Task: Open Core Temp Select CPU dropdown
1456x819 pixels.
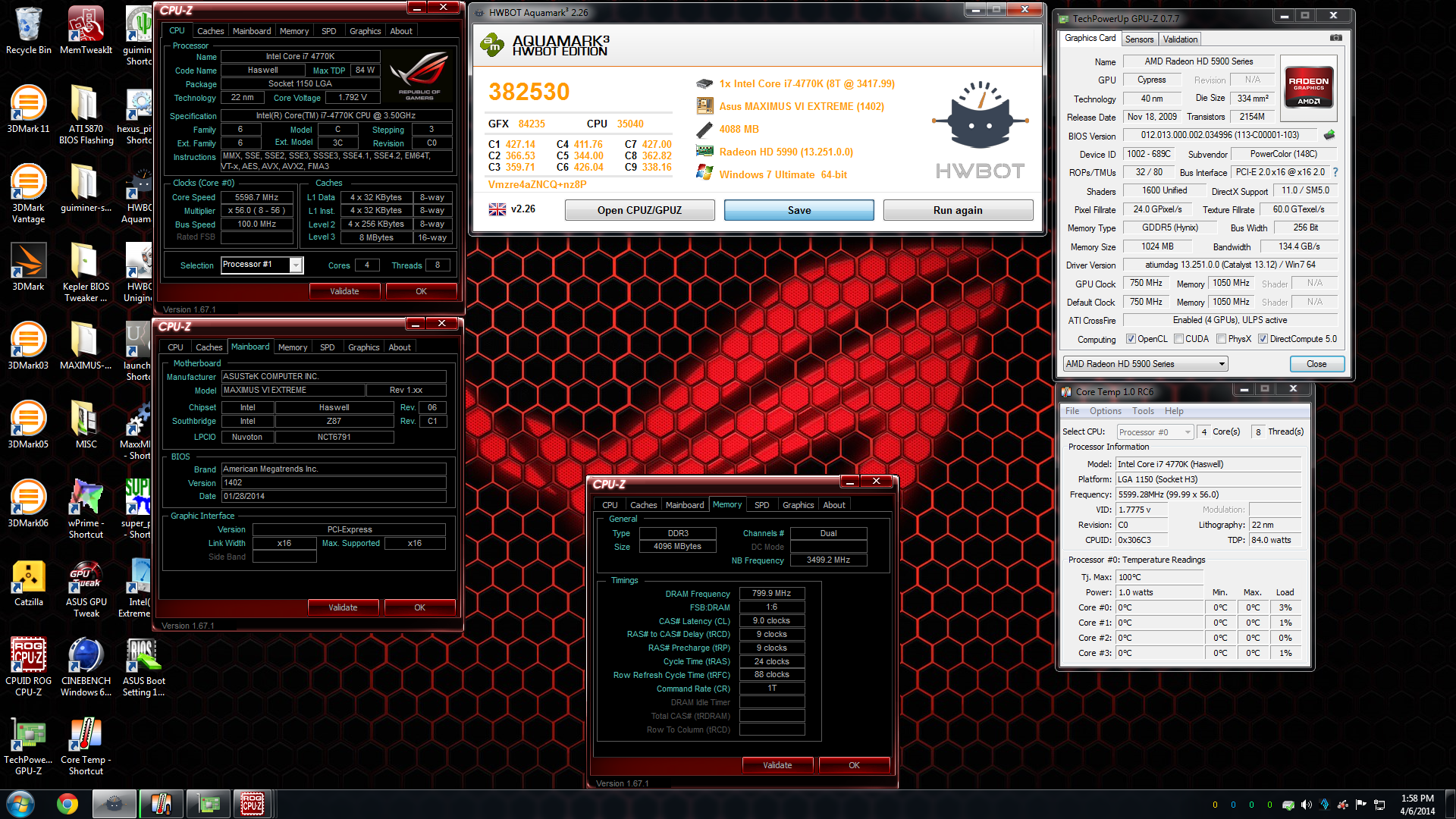Action: tap(1155, 432)
